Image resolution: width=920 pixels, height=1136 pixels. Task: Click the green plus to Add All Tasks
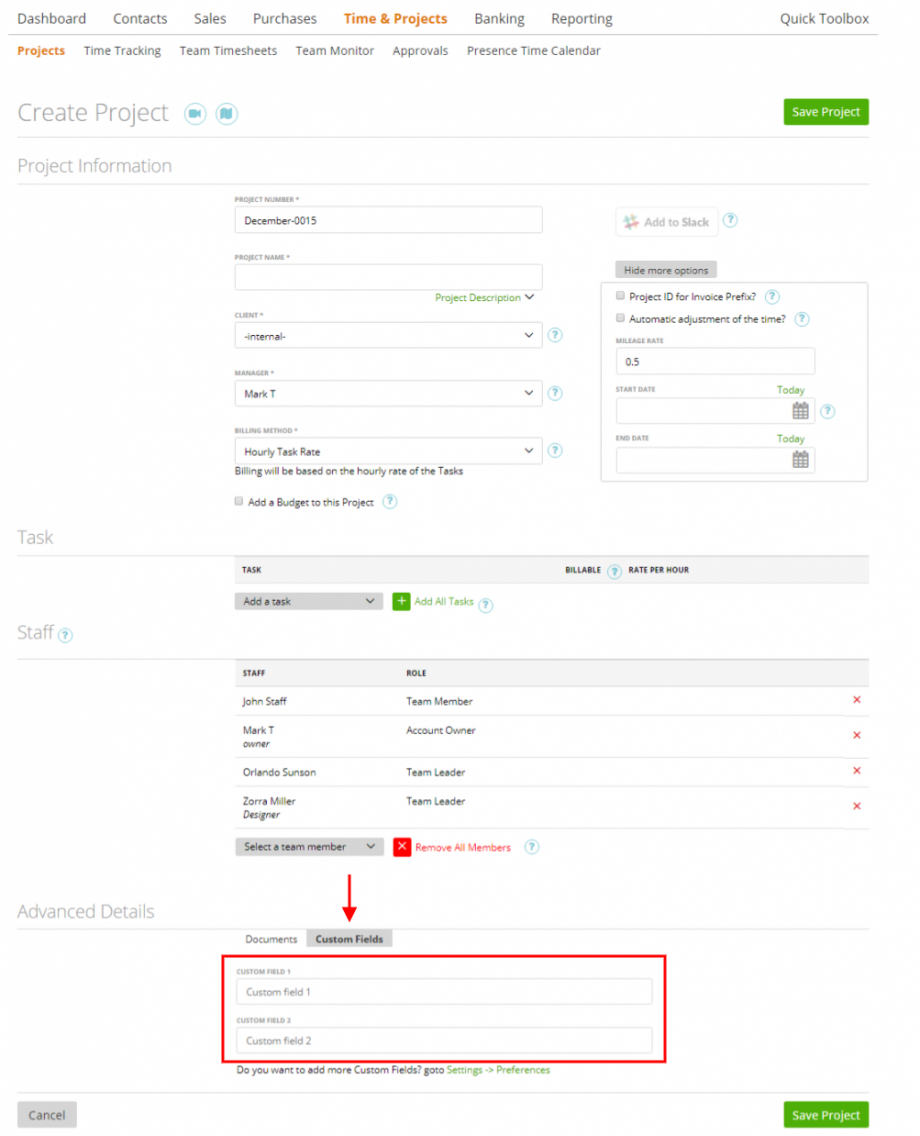pyautogui.click(x=402, y=601)
